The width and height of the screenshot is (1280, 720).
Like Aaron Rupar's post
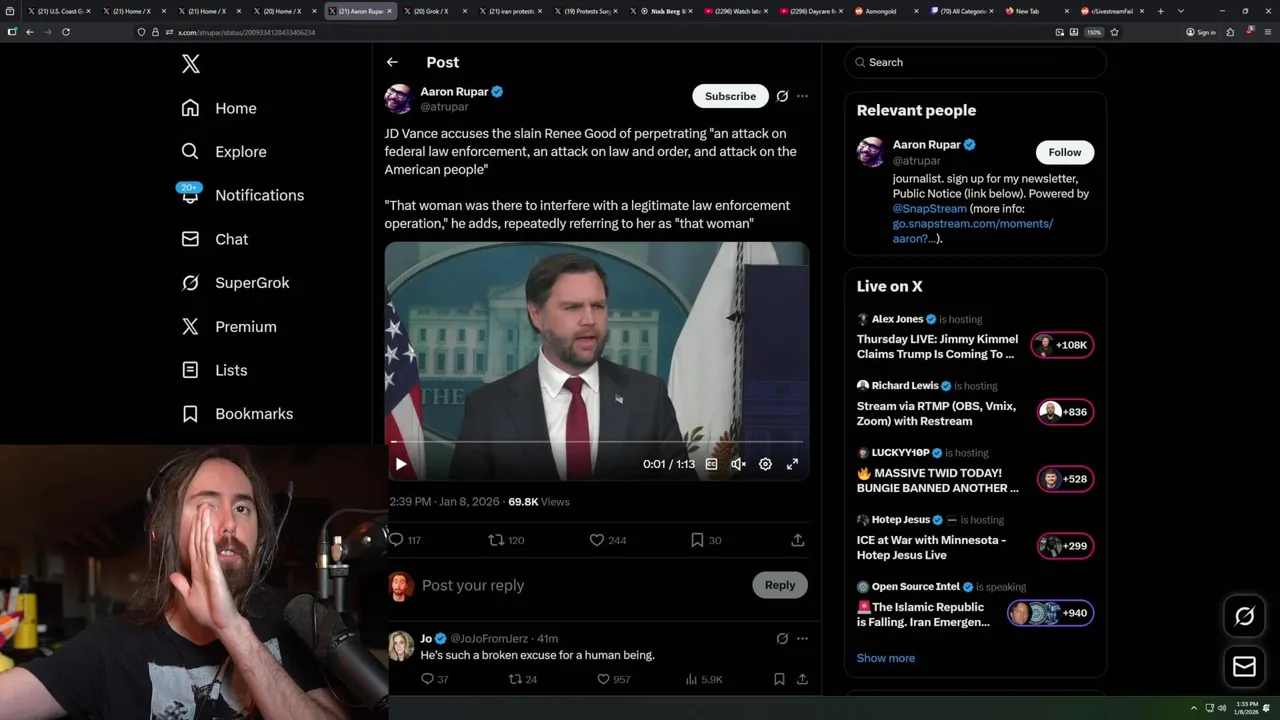(597, 540)
